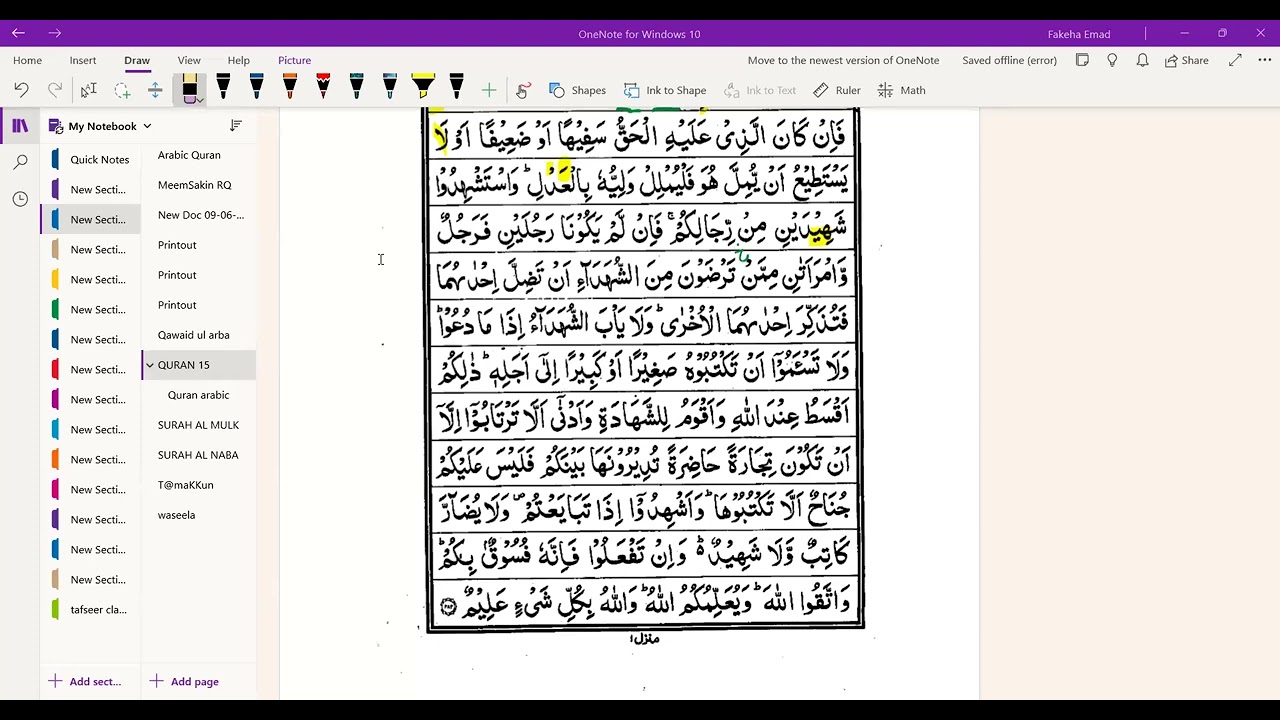The width and height of the screenshot is (1280, 720).
Task: Show the Ruler
Action: click(x=837, y=90)
